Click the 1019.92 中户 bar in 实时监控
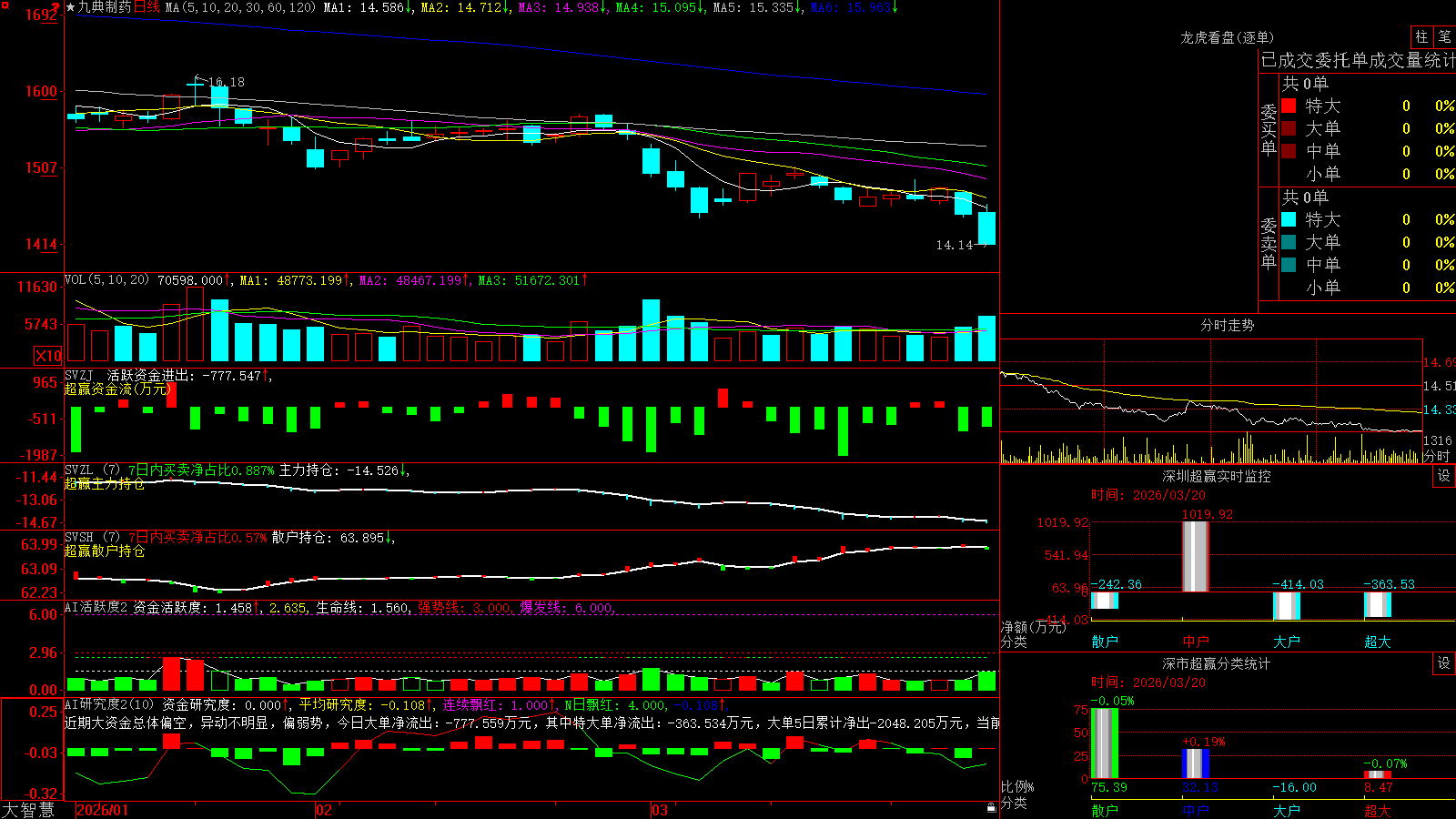1456x819 pixels. coord(1196,556)
